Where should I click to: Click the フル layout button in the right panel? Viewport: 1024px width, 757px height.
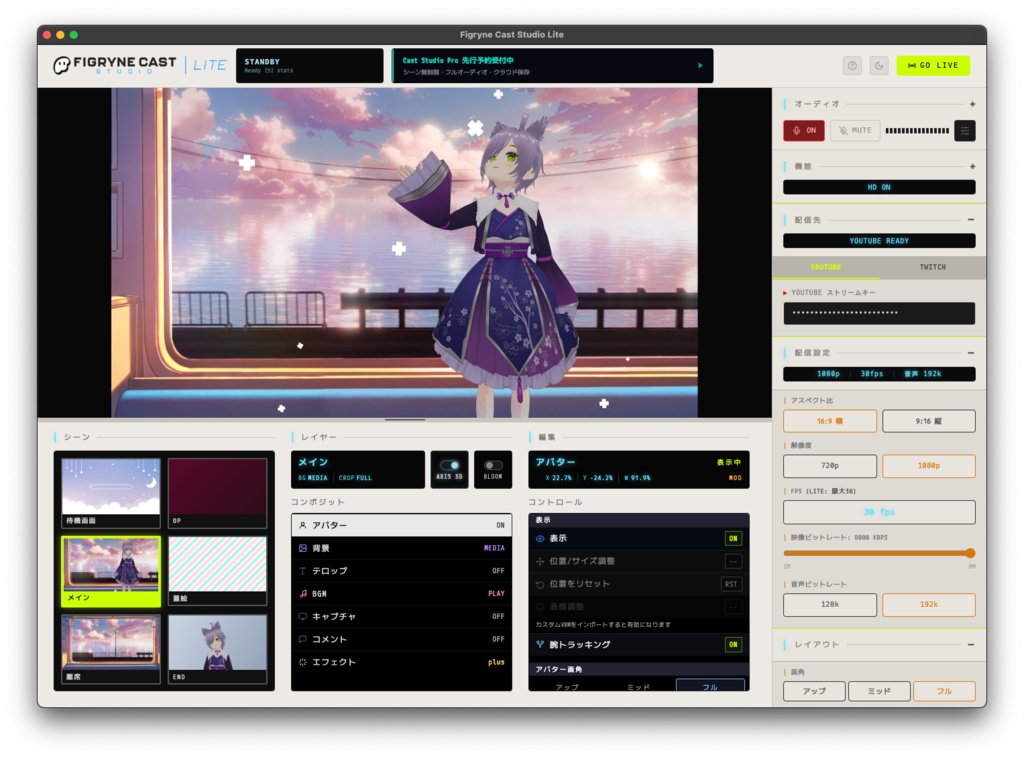(x=944, y=691)
